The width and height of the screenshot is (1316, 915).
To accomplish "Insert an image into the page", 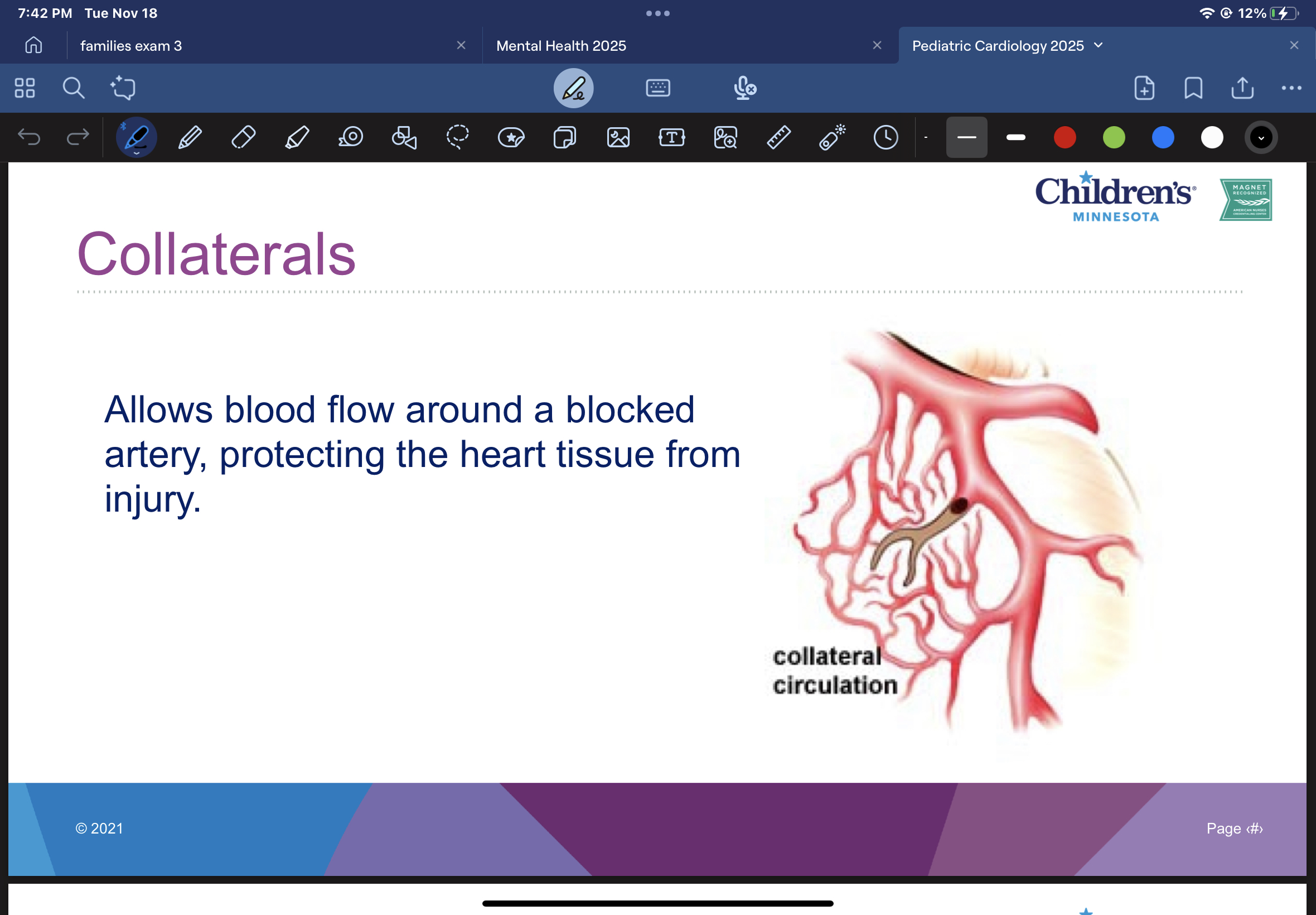I will click(x=617, y=137).
